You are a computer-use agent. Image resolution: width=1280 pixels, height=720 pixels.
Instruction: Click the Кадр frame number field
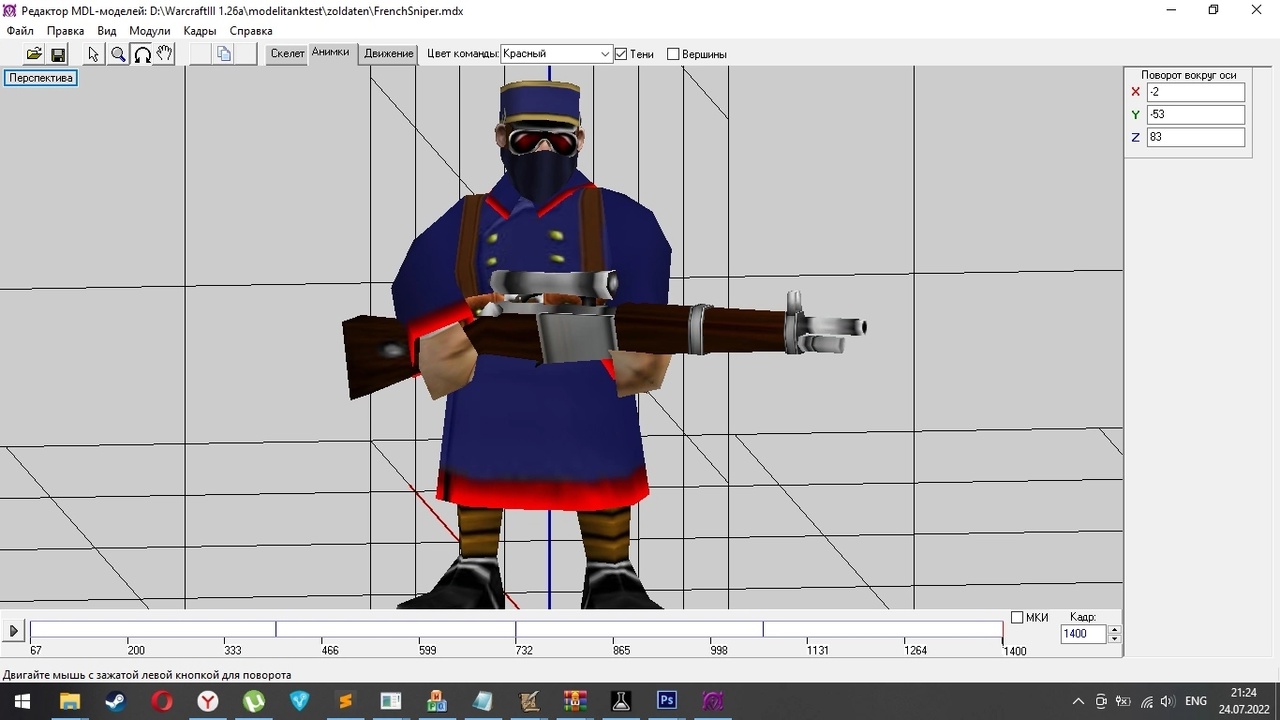point(1084,634)
